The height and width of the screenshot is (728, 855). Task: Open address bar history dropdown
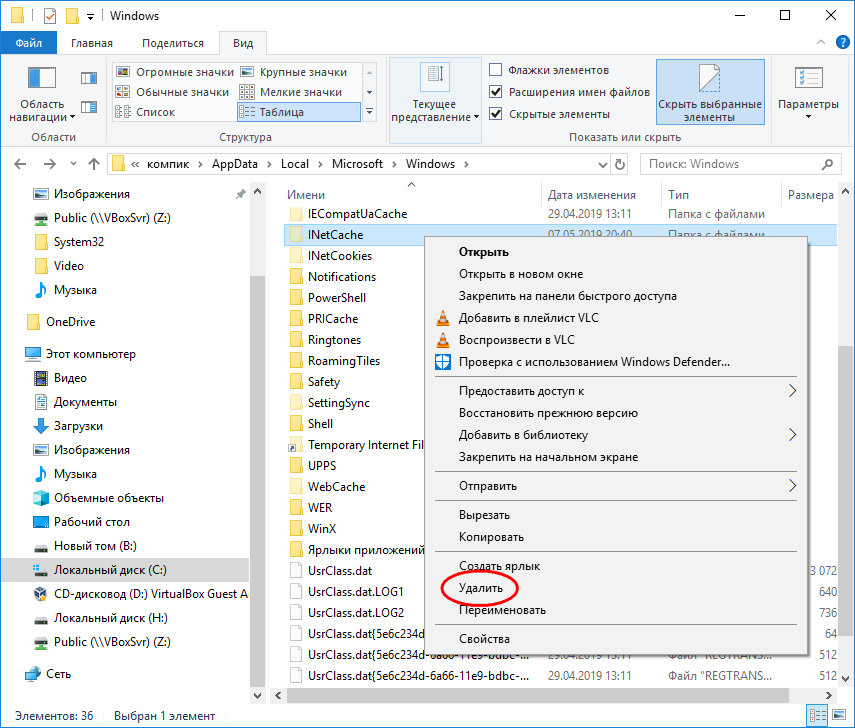point(603,164)
